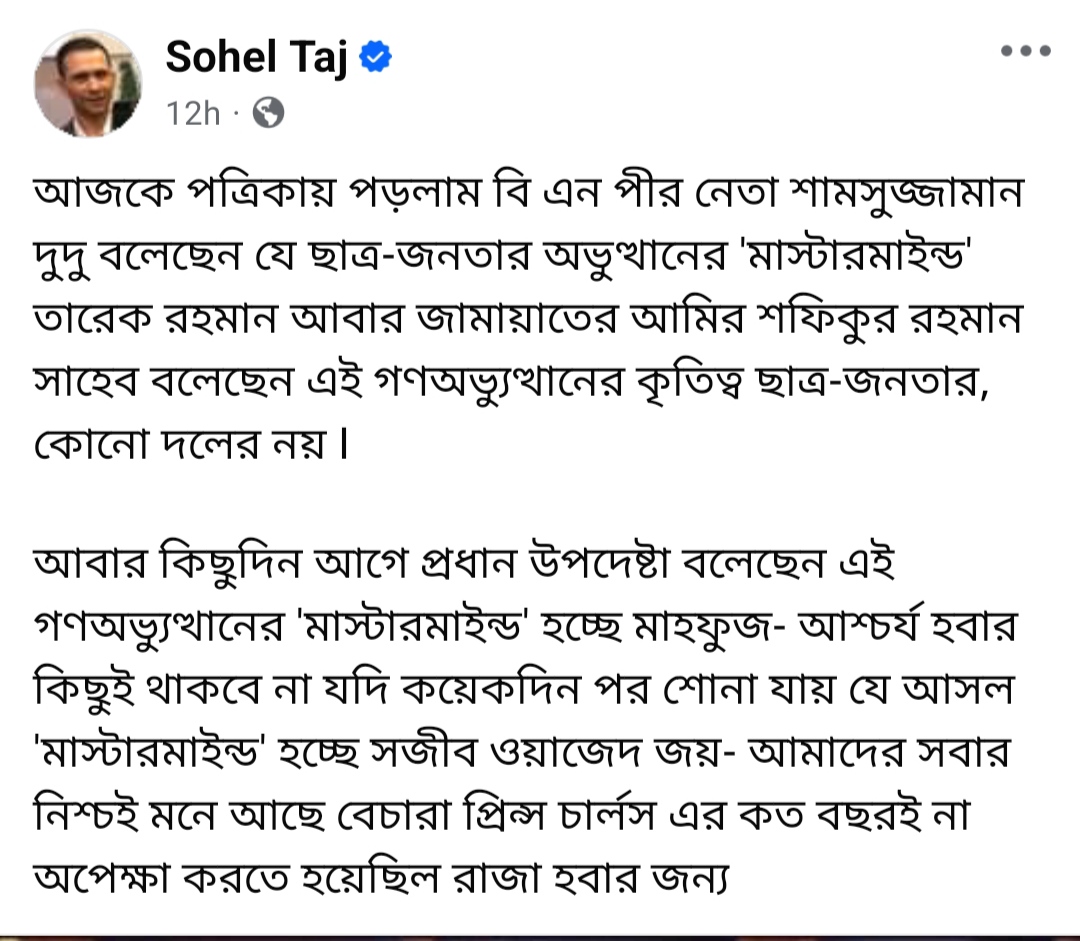
Task: Open Sohel Taj's profile picture
Action: [x=88, y=83]
